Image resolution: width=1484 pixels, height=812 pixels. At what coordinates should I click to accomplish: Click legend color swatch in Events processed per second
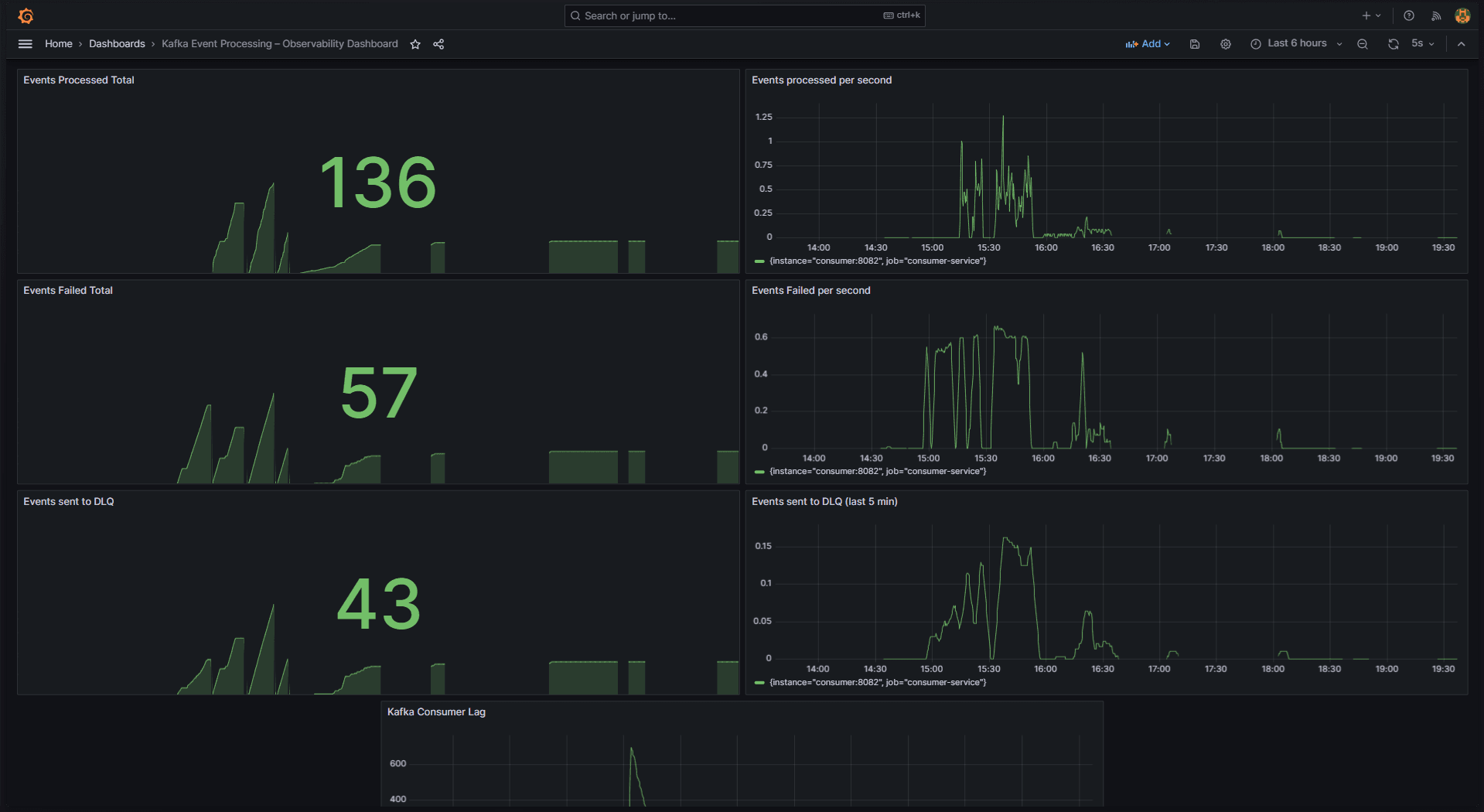pyautogui.click(x=759, y=261)
